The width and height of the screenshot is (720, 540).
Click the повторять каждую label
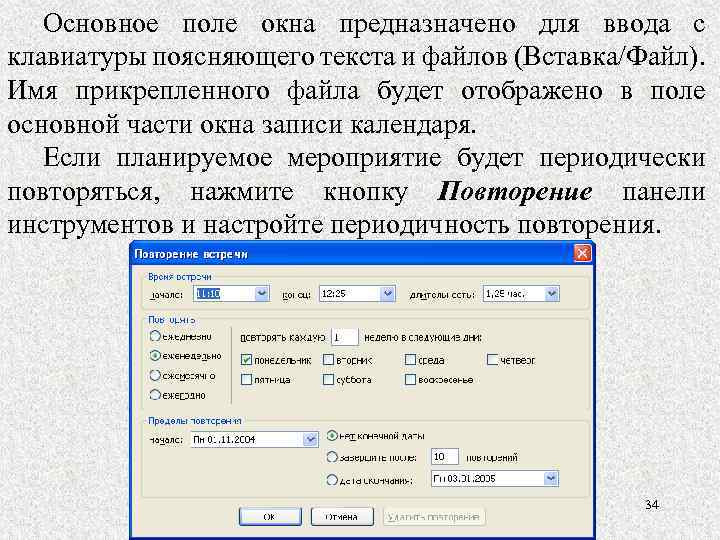tap(283, 338)
